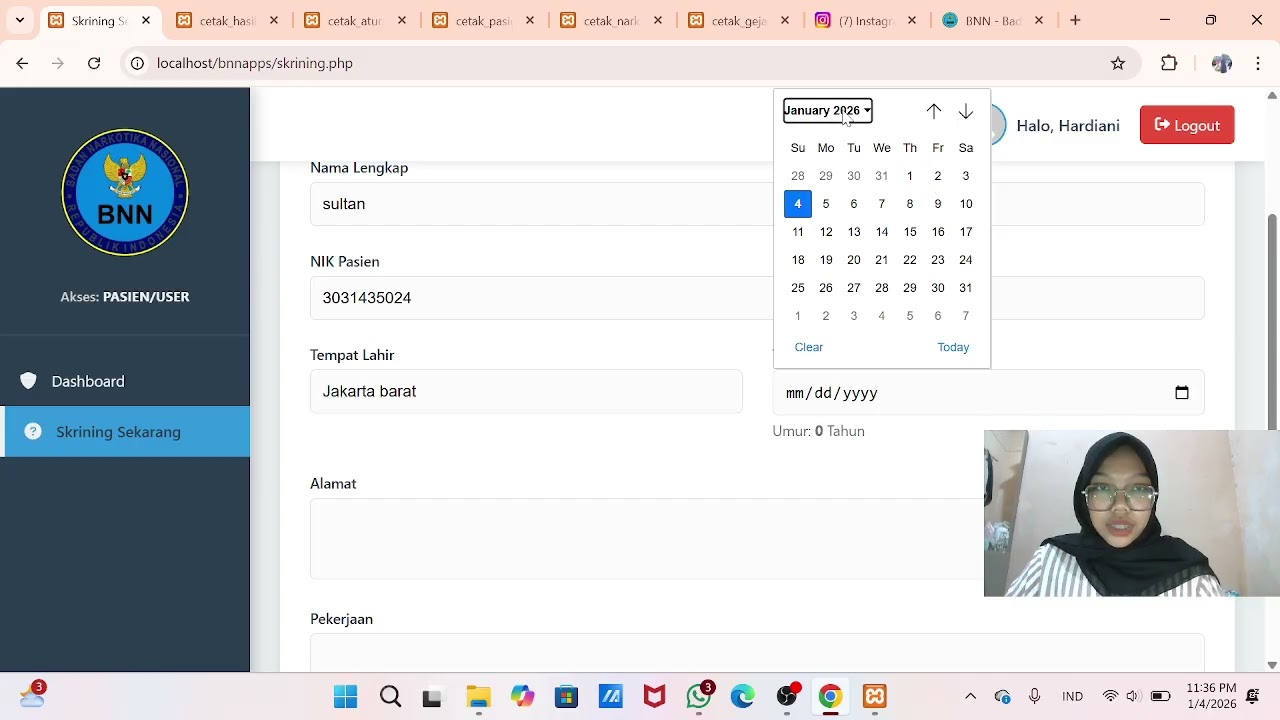Show hidden system tray icons
This screenshot has height=720, width=1280.
pyautogui.click(x=970, y=696)
